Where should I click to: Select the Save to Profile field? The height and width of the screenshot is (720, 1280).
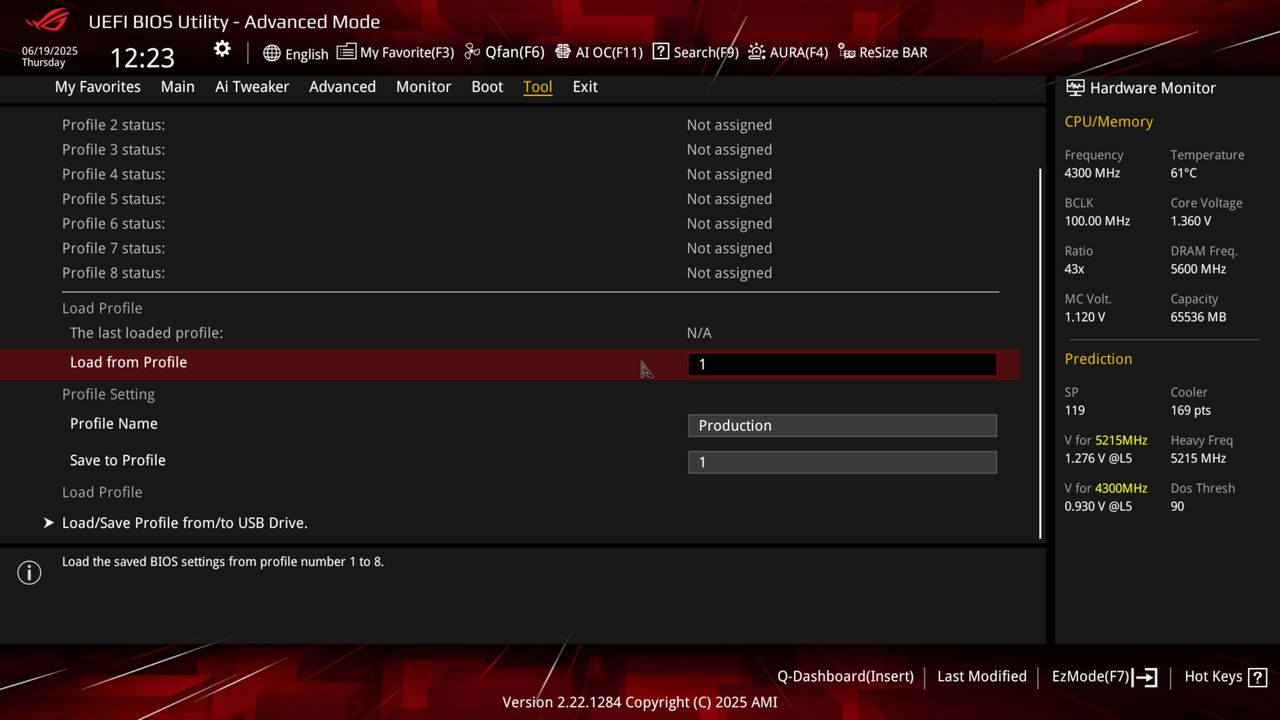click(841, 461)
